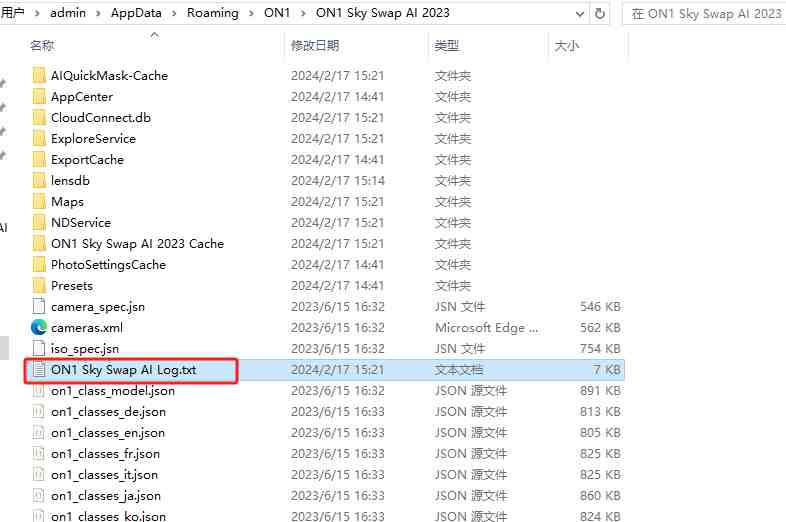Viewport: 786px width, 522px height.
Task: Click the on1_classes_en.json file icon
Action: click(x=39, y=433)
